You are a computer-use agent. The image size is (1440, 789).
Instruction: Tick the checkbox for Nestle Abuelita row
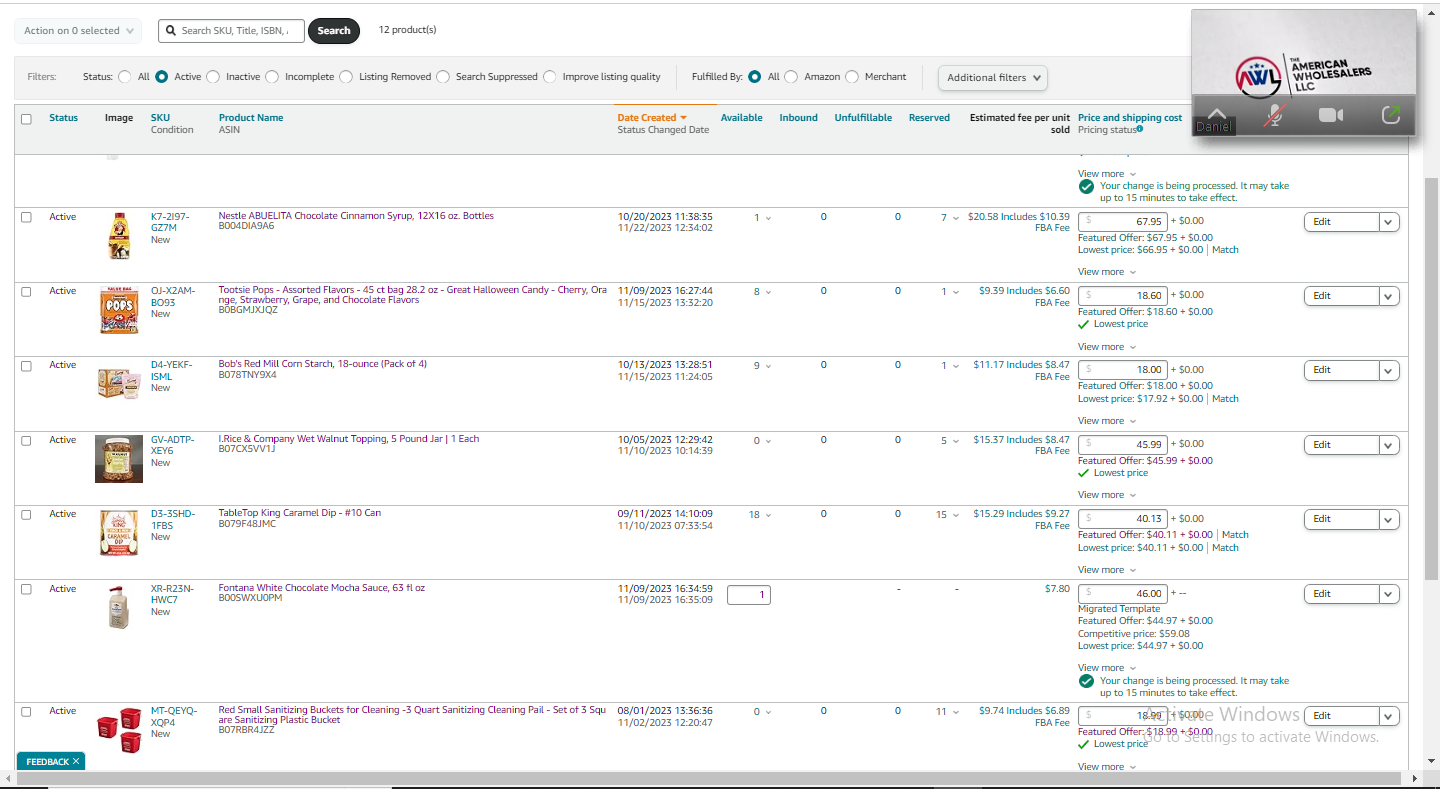click(26, 217)
